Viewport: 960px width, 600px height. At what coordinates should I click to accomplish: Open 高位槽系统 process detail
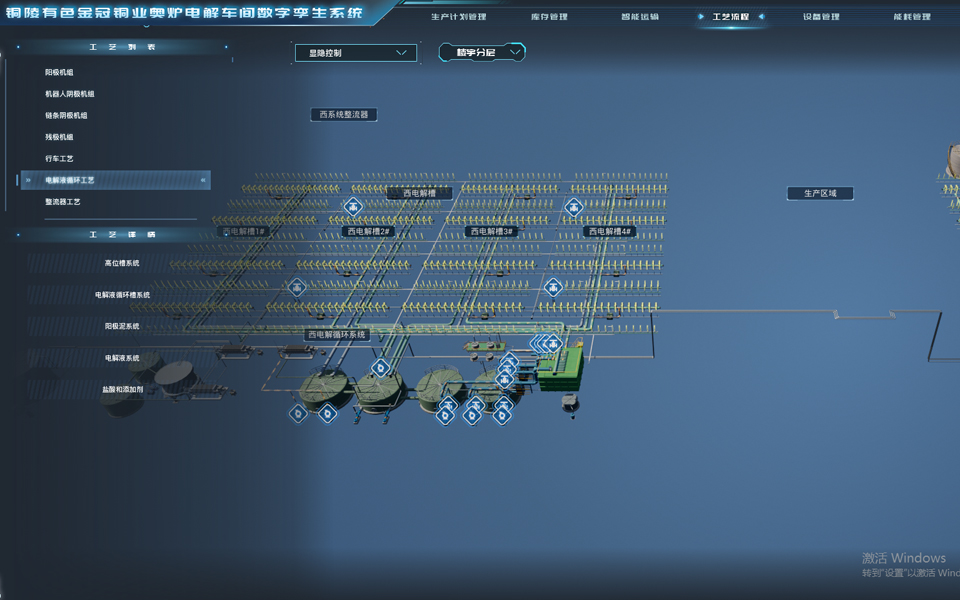pos(122,263)
